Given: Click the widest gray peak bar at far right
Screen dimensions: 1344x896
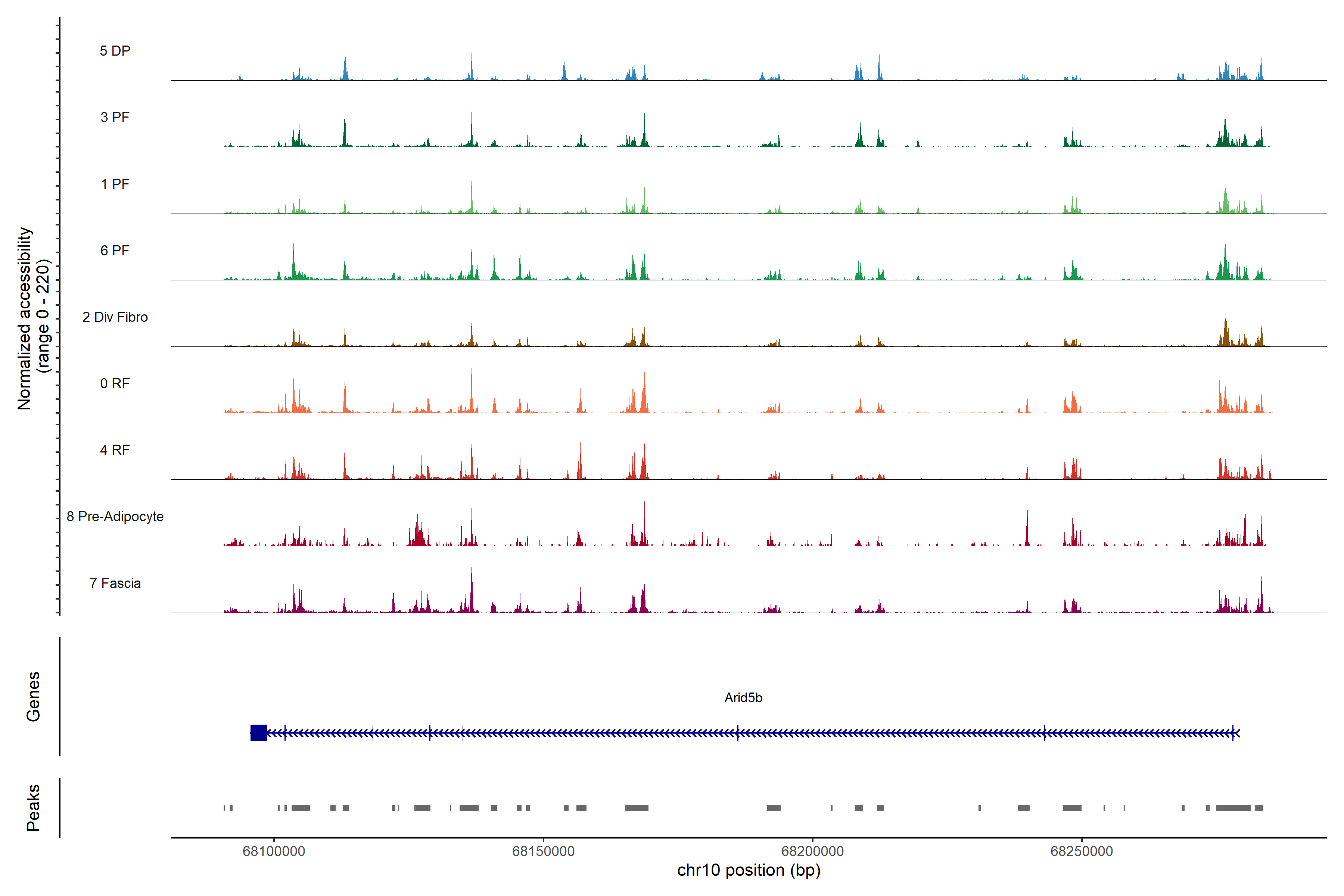Looking at the screenshot, I should point(1233,808).
